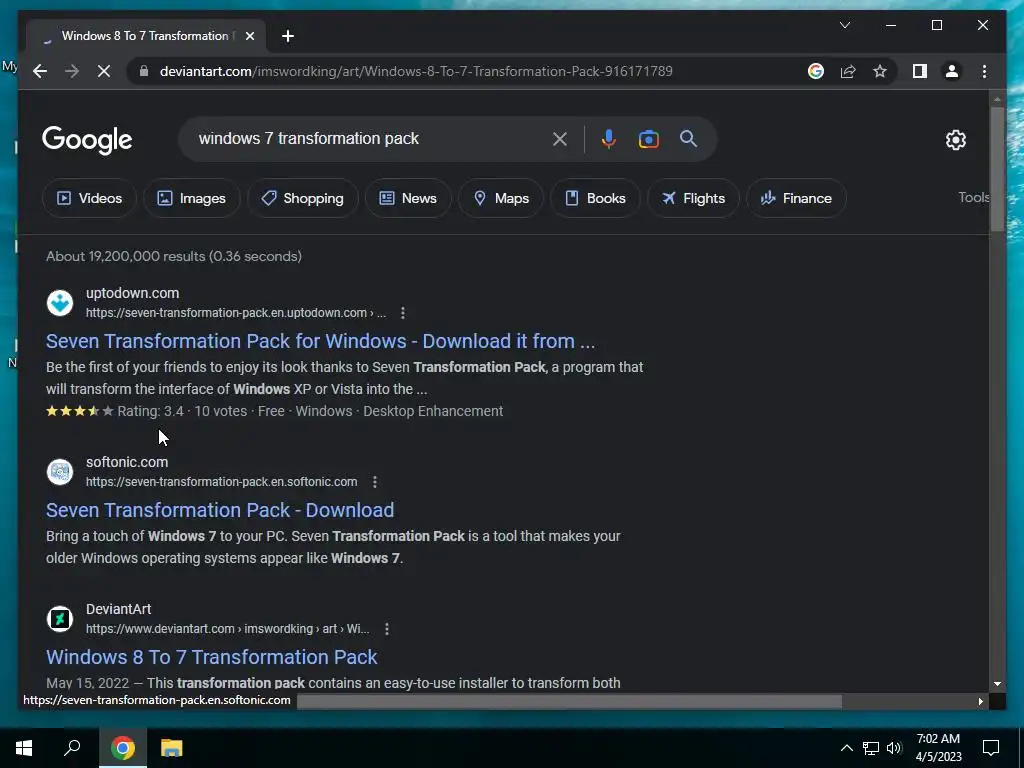Open the volume control tray icon
The image size is (1024, 768).
click(894, 748)
